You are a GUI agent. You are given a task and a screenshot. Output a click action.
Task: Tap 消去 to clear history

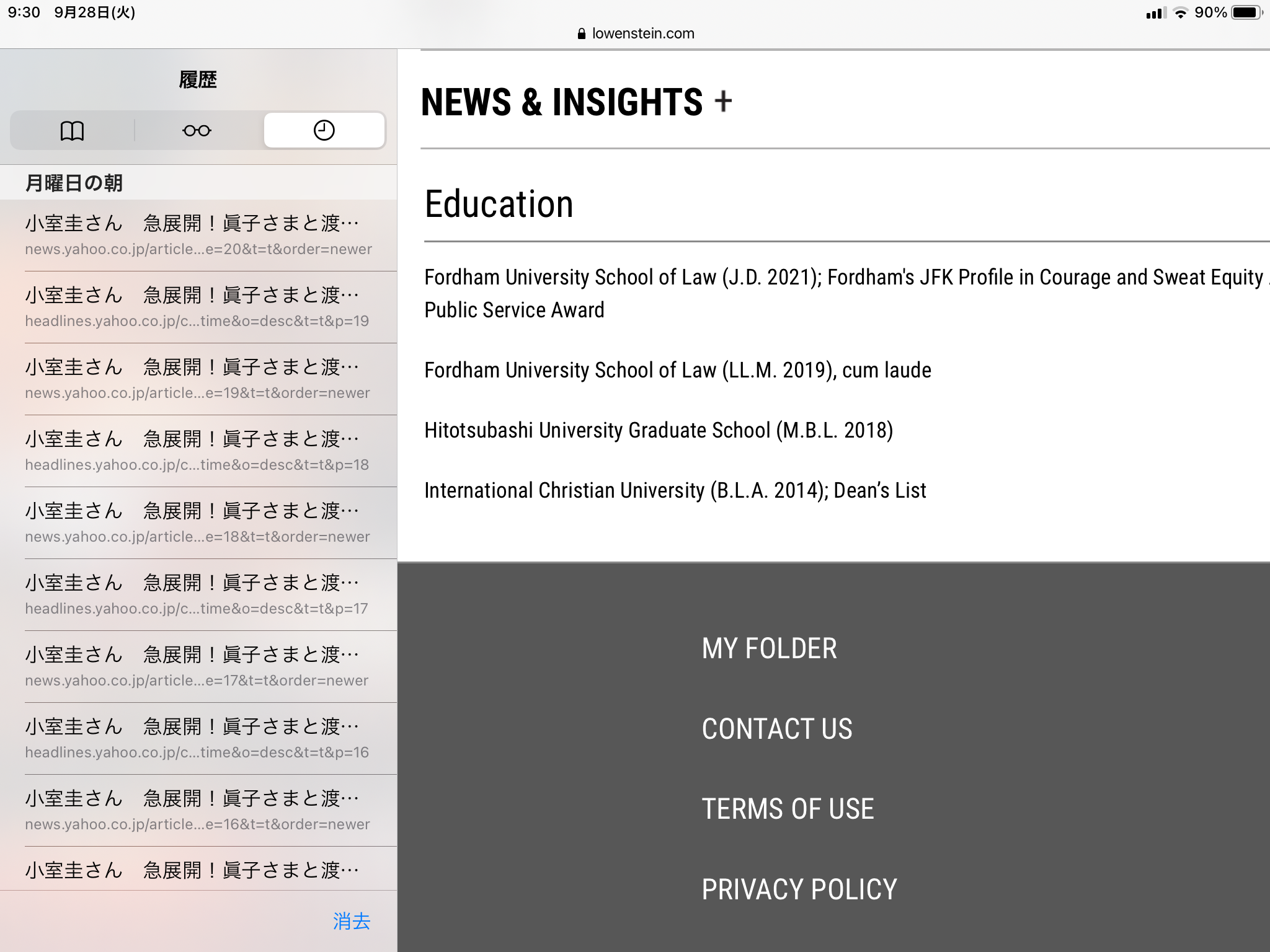coord(352,921)
